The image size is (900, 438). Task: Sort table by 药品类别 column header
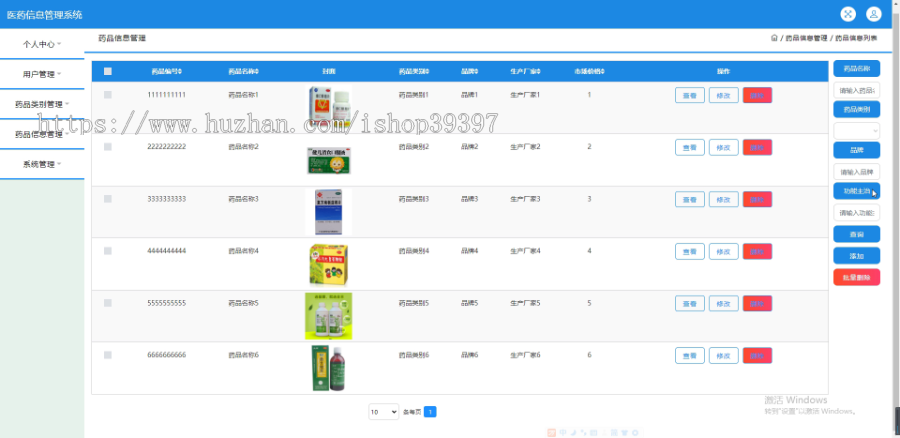click(x=414, y=72)
